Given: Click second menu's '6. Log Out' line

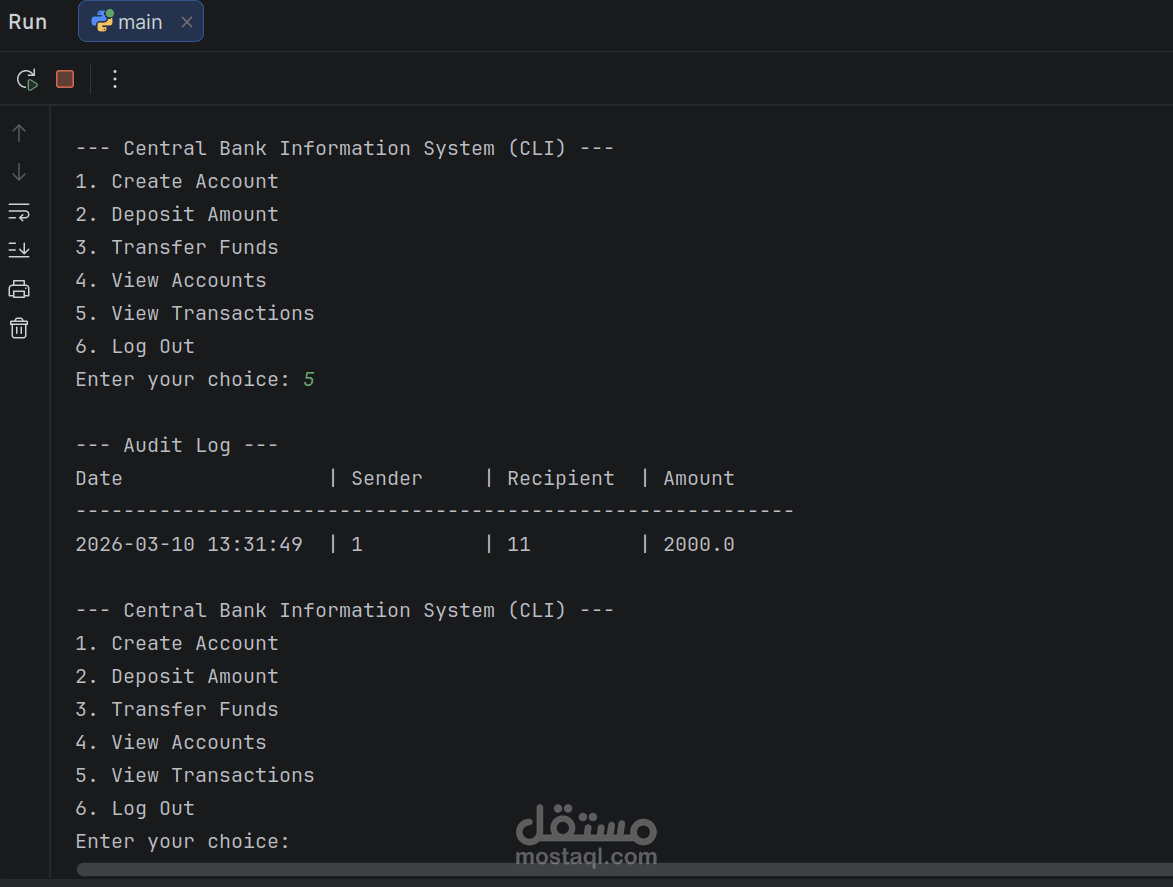Looking at the screenshot, I should 135,809.
